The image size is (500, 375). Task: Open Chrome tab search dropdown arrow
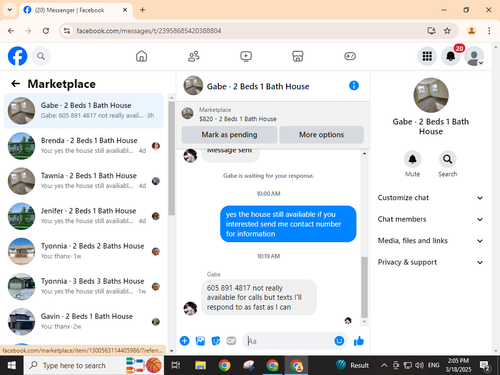click(x=10, y=10)
